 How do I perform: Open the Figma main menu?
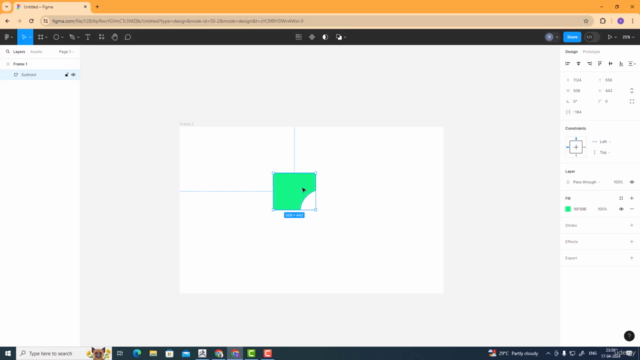pyautogui.click(x=7, y=37)
